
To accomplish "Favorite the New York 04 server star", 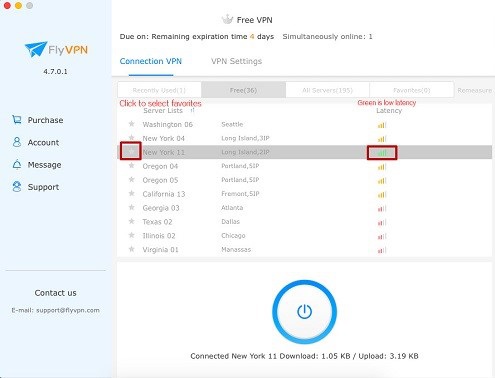I will [132, 138].
